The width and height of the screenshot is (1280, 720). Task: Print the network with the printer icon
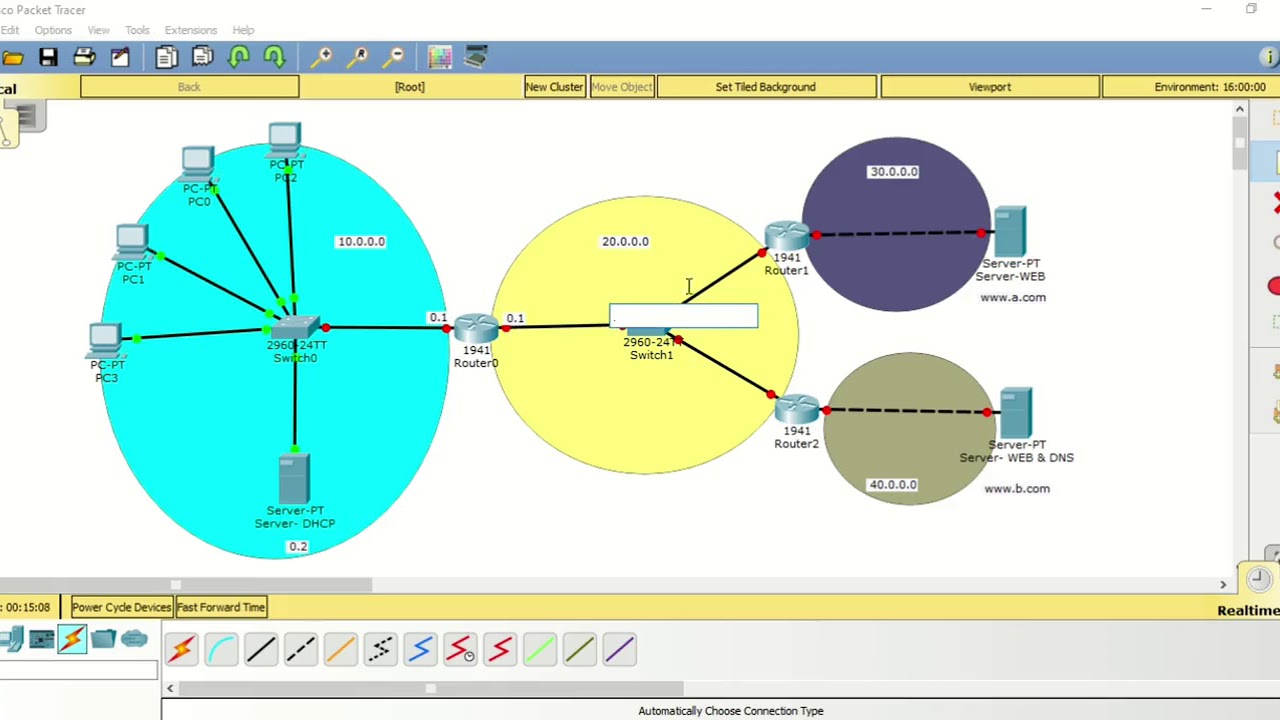point(84,58)
